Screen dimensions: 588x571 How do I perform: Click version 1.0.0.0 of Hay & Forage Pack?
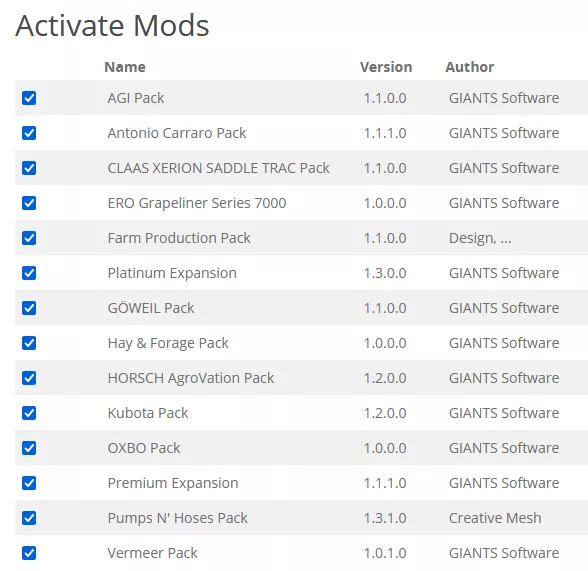tap(385, 343)
